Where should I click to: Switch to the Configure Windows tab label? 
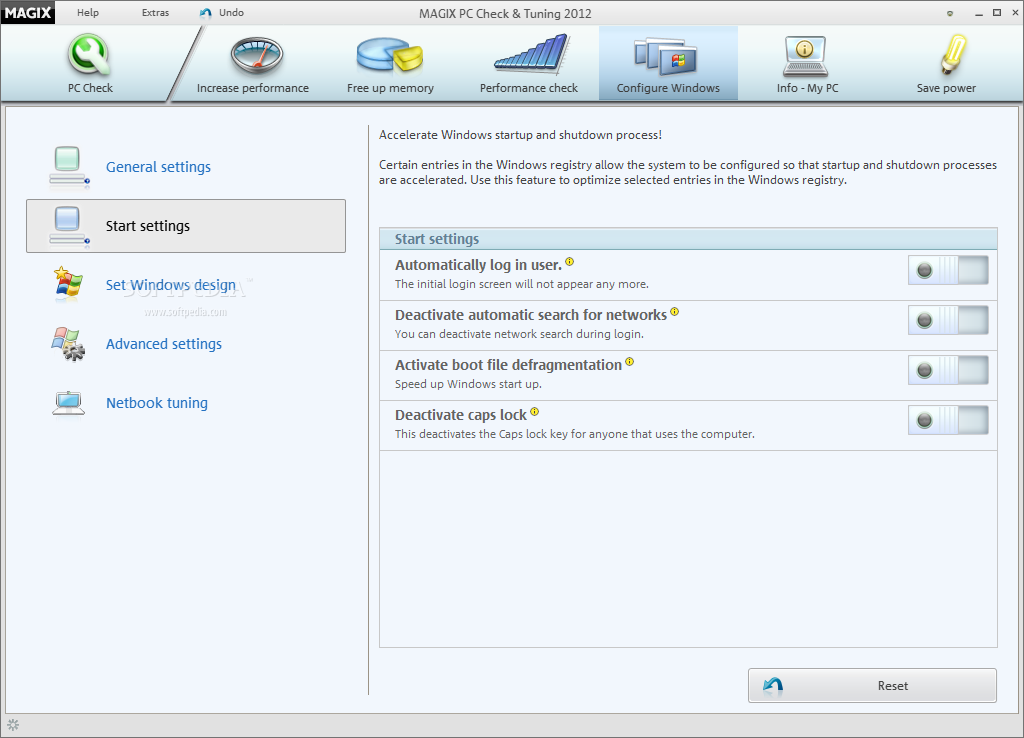click(x=668, y=88)
